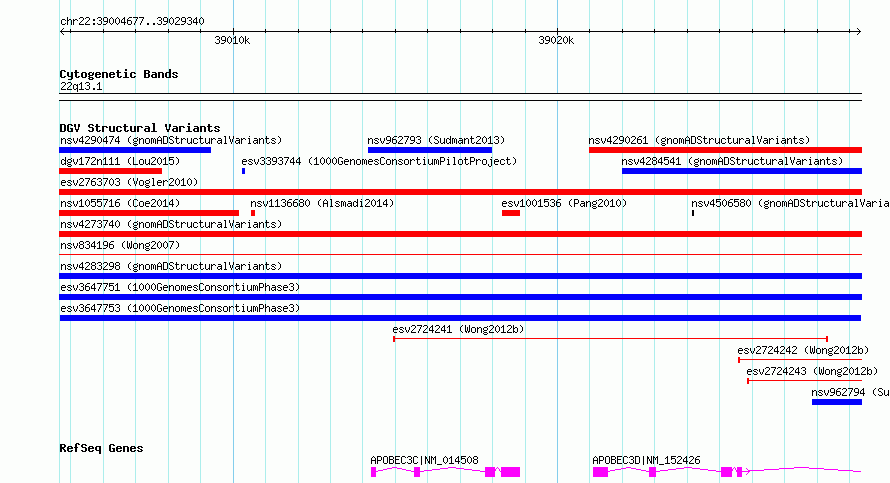Open the Cytogenetic Bands track title
This screenshot has width=890, height=483.
tap(119, 74)
